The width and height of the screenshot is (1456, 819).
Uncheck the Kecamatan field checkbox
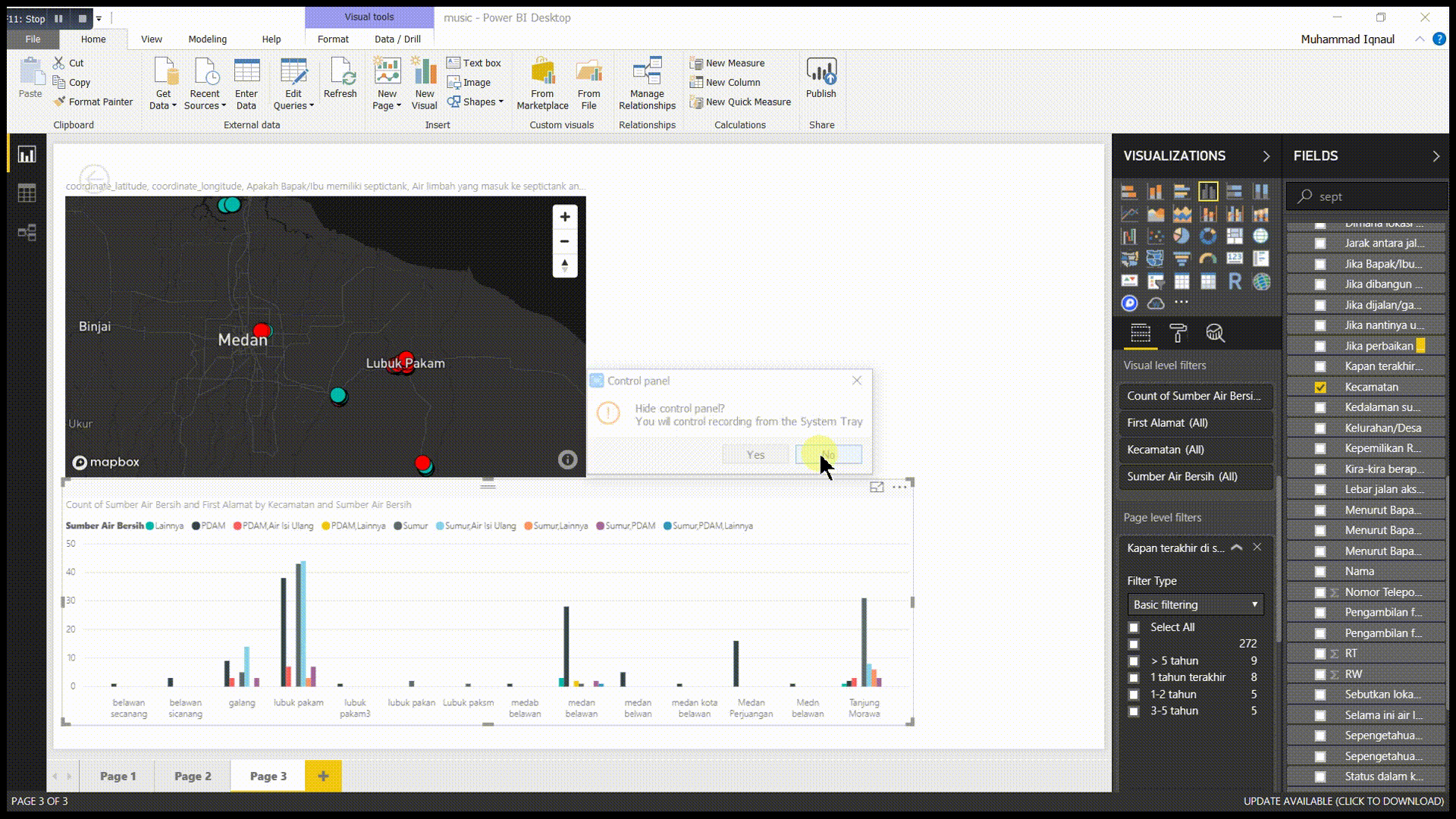1322,387
